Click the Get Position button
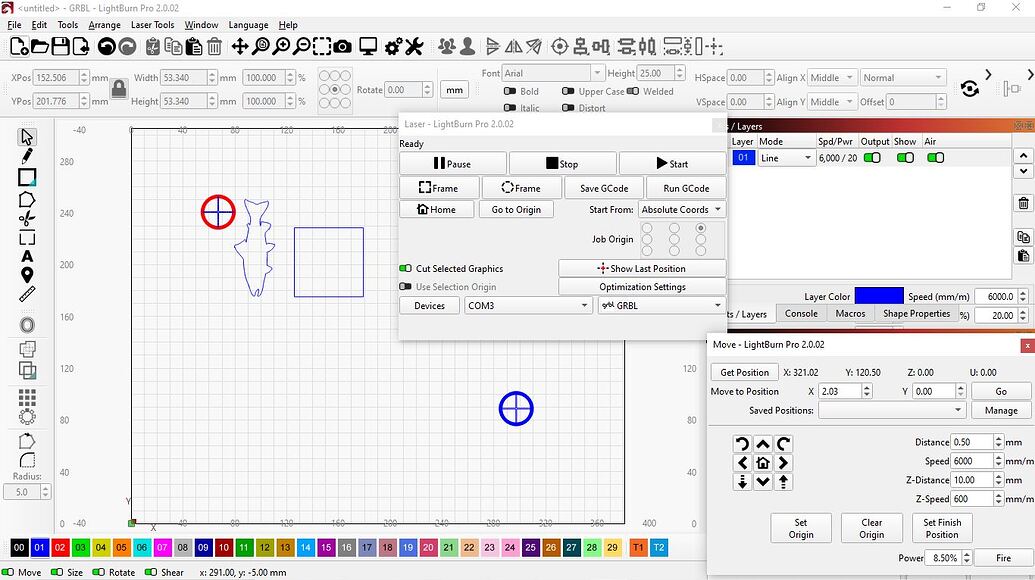This screenshot has height=580, width=1035. pos(744,372)
